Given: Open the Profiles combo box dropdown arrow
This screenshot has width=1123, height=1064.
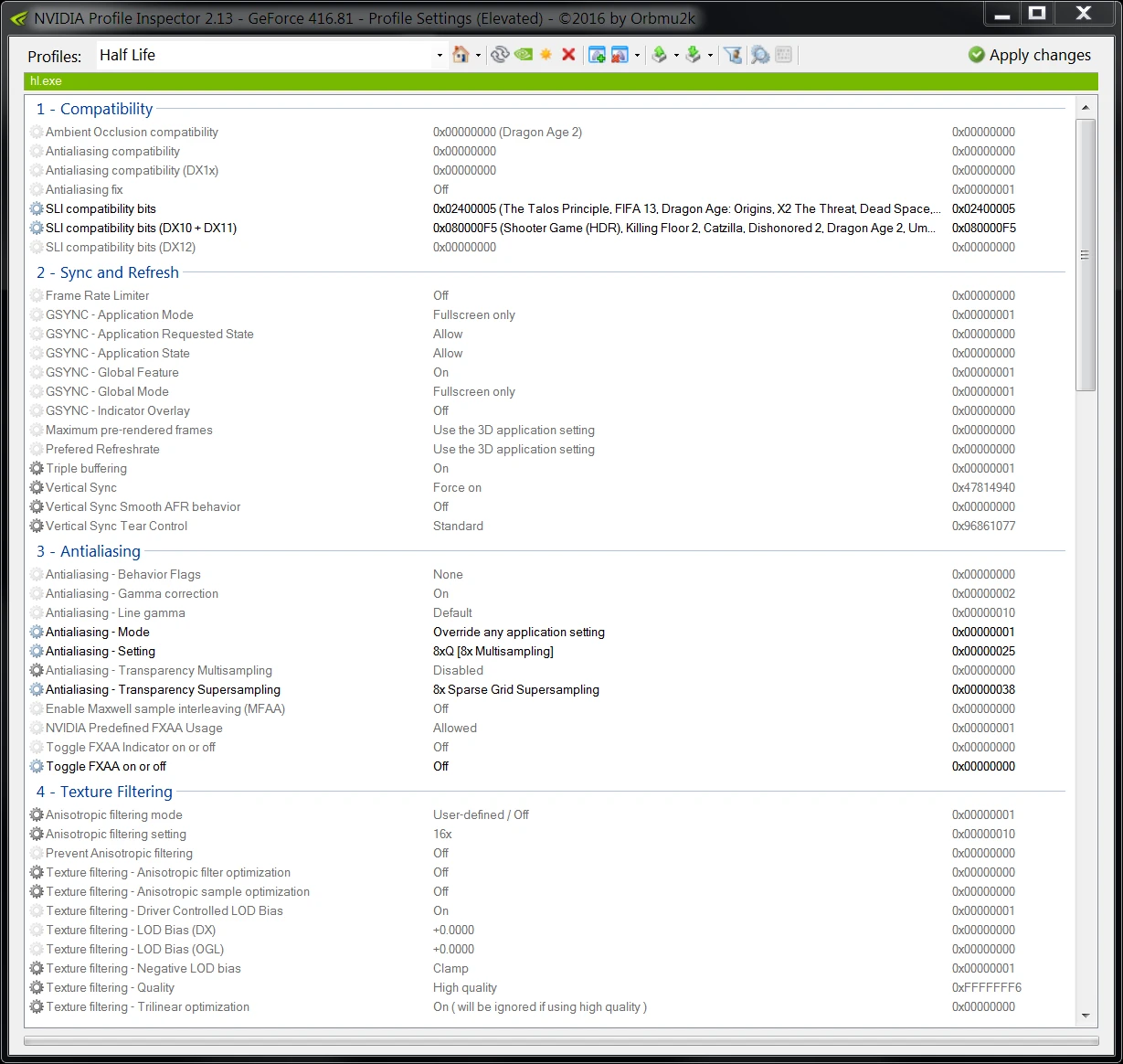Looking at the screenshot, I should click(x=440, y=56).
